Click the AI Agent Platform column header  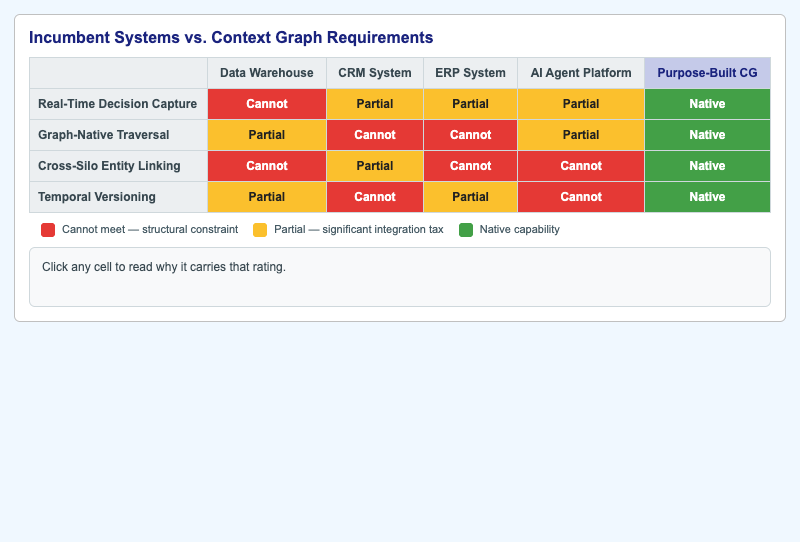click(x=581, y=73)
